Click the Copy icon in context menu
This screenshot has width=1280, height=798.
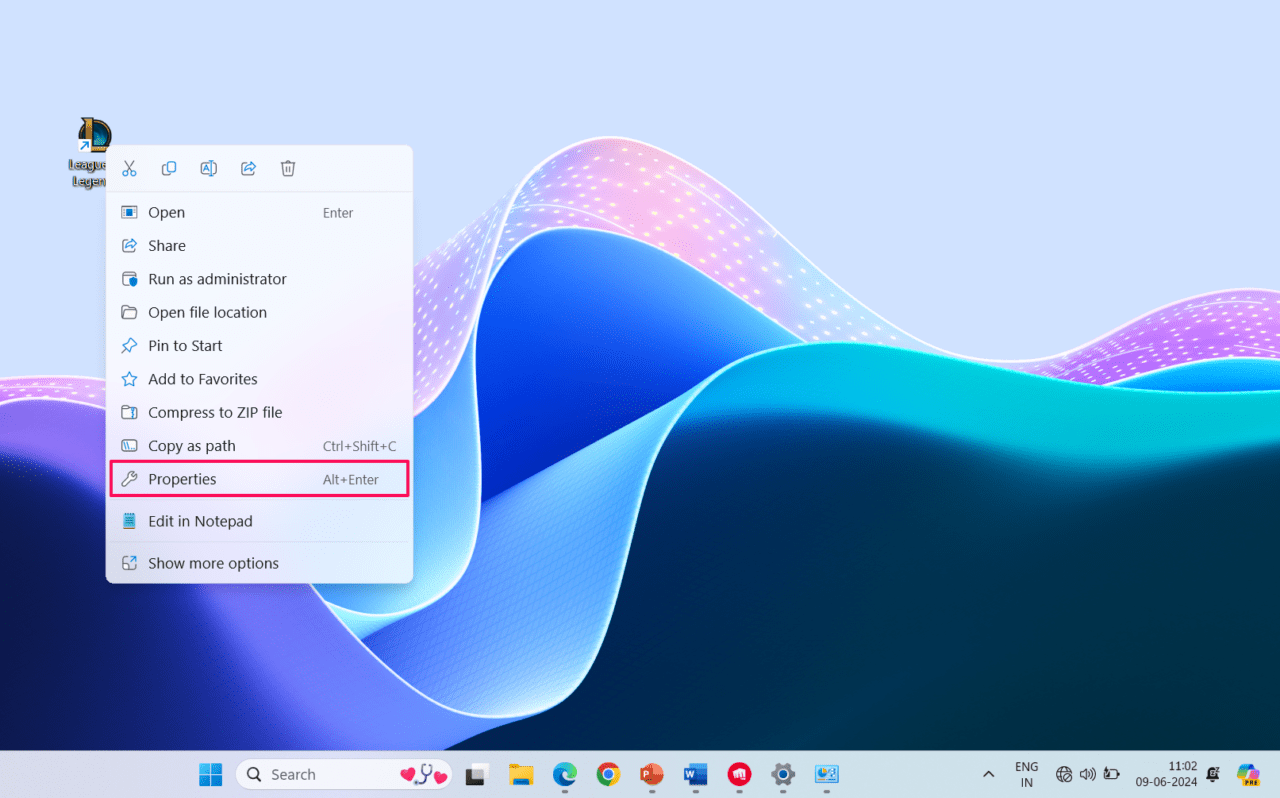pos(169,169)
